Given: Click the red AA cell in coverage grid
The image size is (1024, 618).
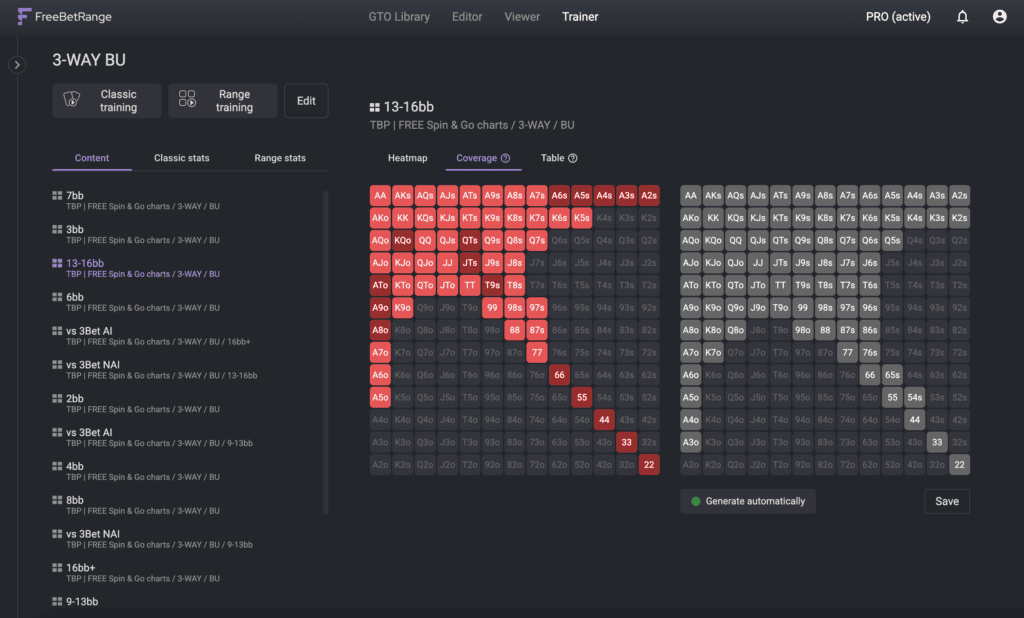Looking at the screenshot, I should pos(380,196).
